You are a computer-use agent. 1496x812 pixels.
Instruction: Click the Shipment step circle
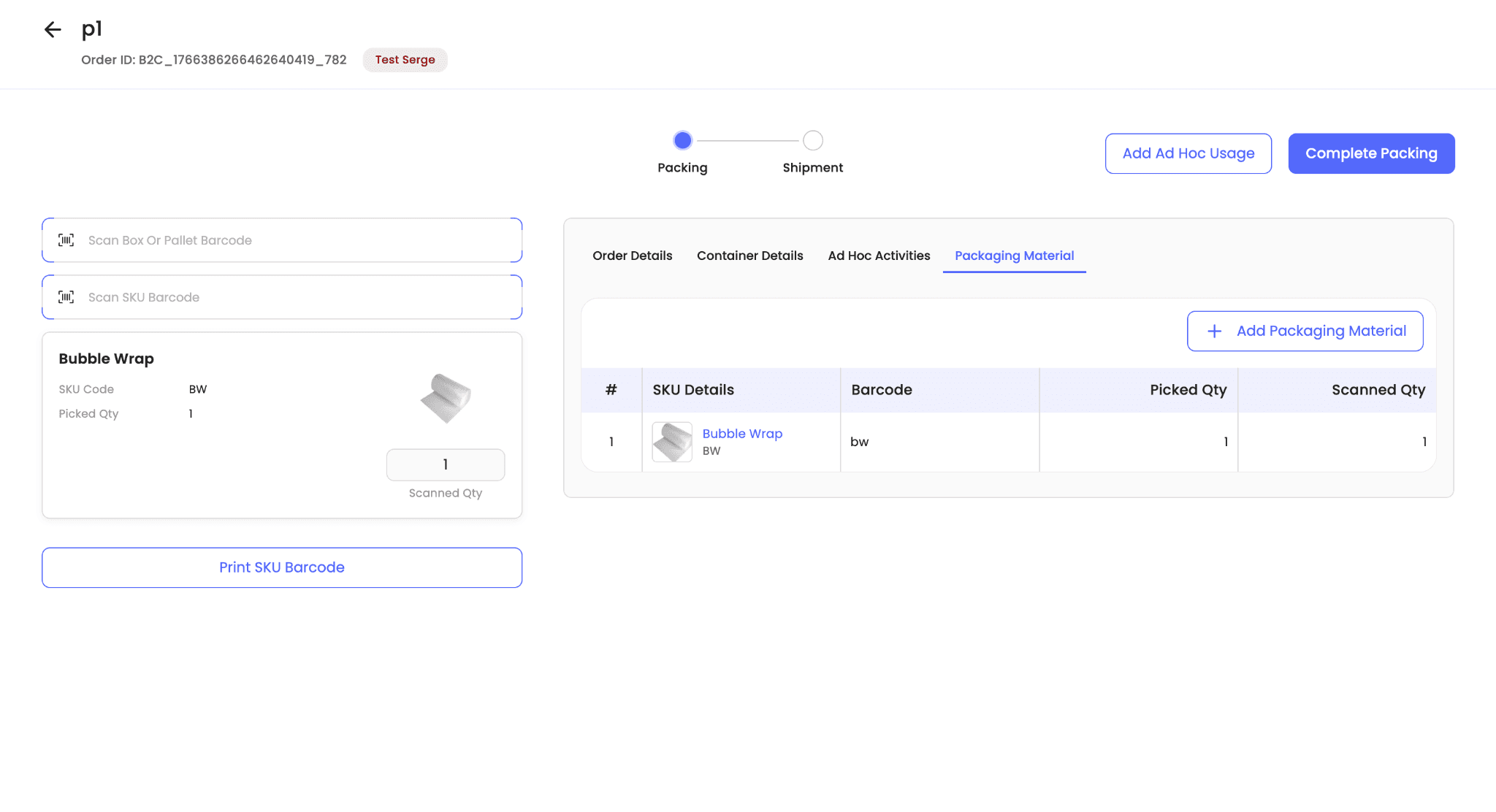(x=812, y=140)
